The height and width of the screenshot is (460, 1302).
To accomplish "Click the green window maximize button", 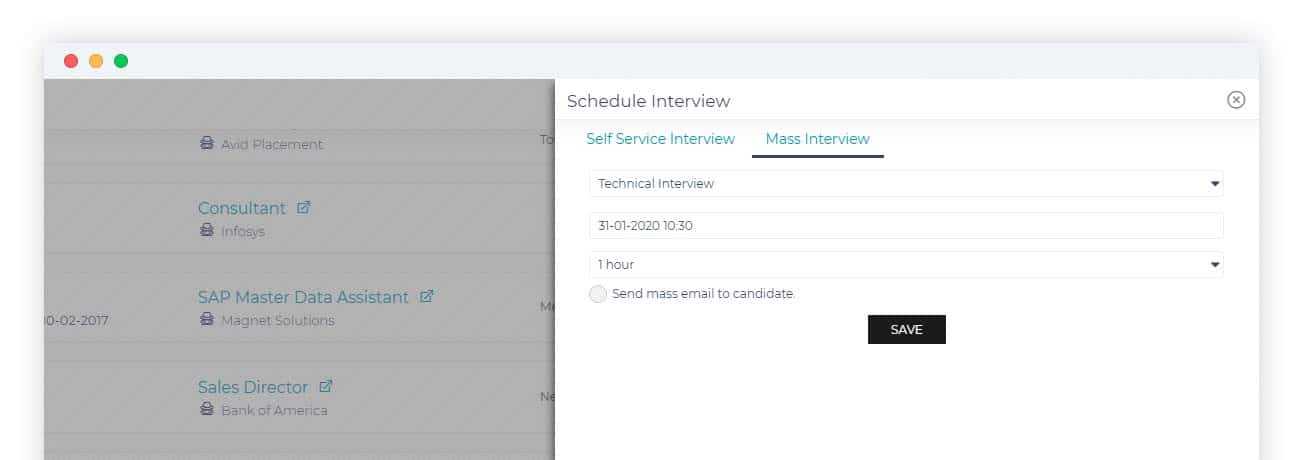I will click(x=121, y=61).
